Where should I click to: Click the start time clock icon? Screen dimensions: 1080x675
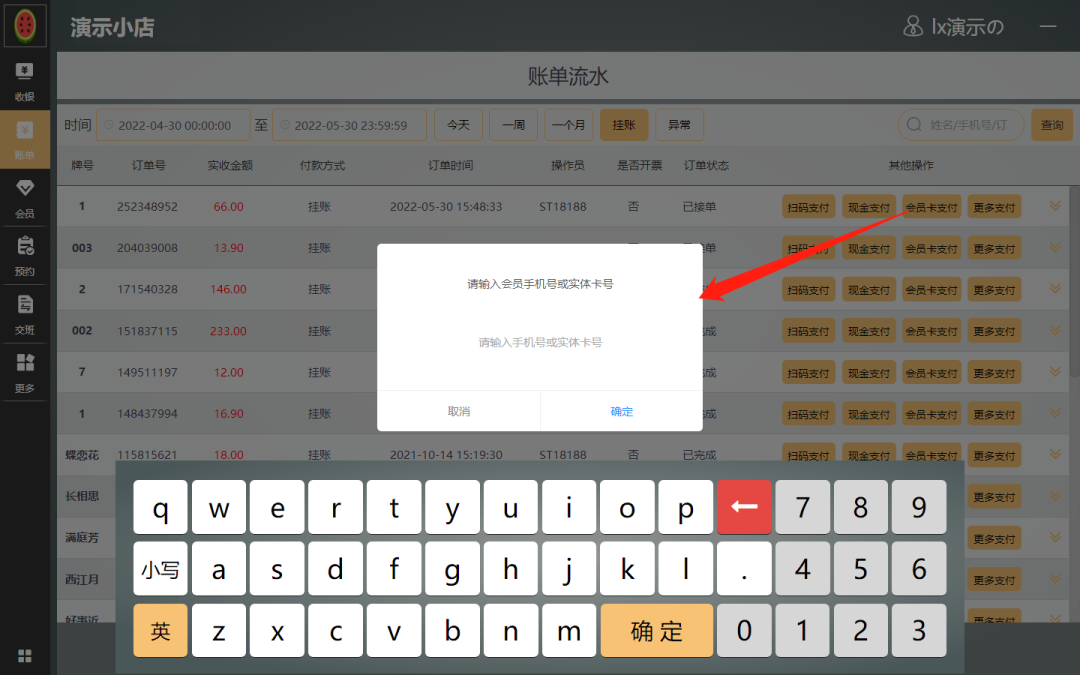click(109, 125)
